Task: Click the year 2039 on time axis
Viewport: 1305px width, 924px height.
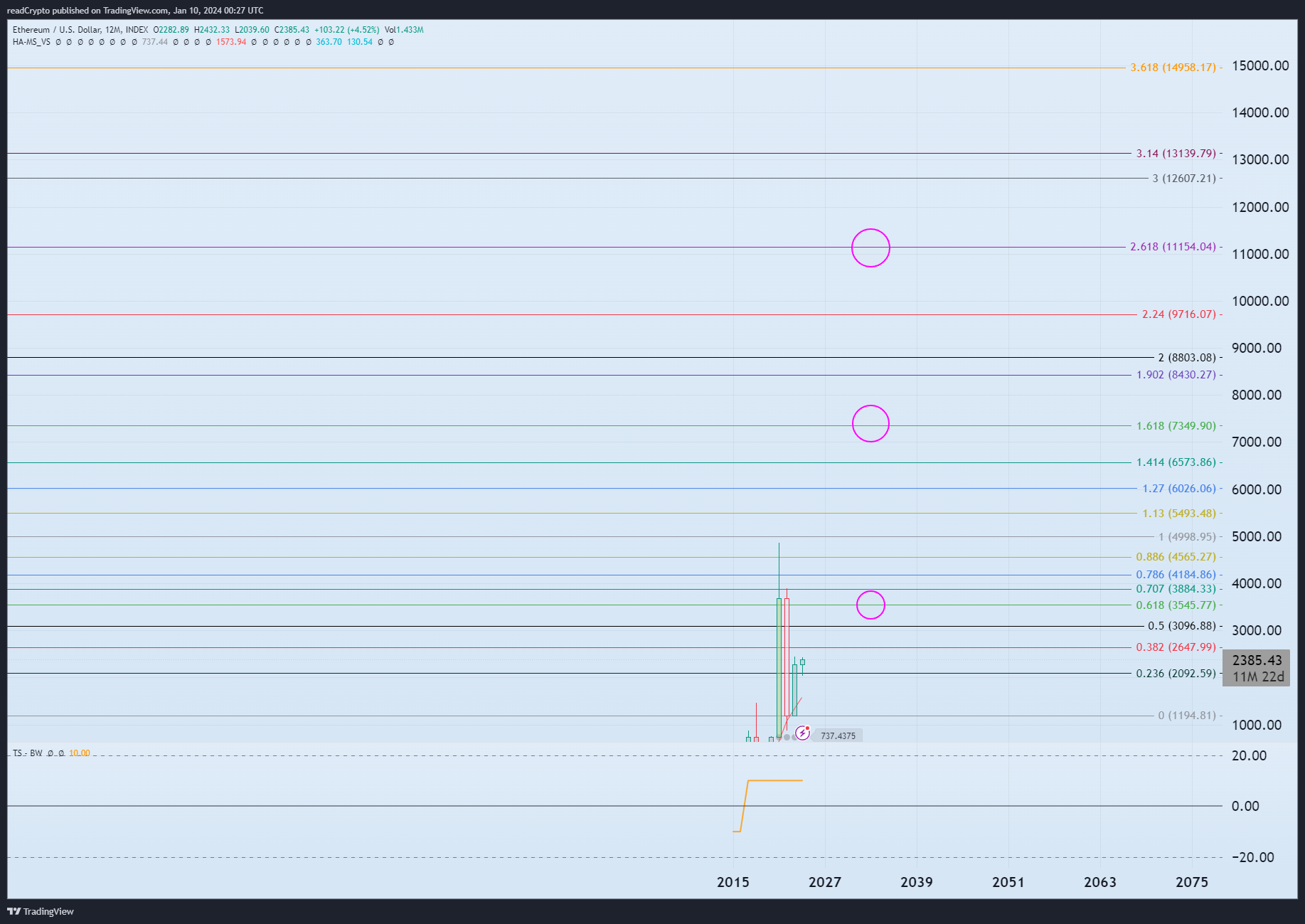Action: click(x=917, y=882)
